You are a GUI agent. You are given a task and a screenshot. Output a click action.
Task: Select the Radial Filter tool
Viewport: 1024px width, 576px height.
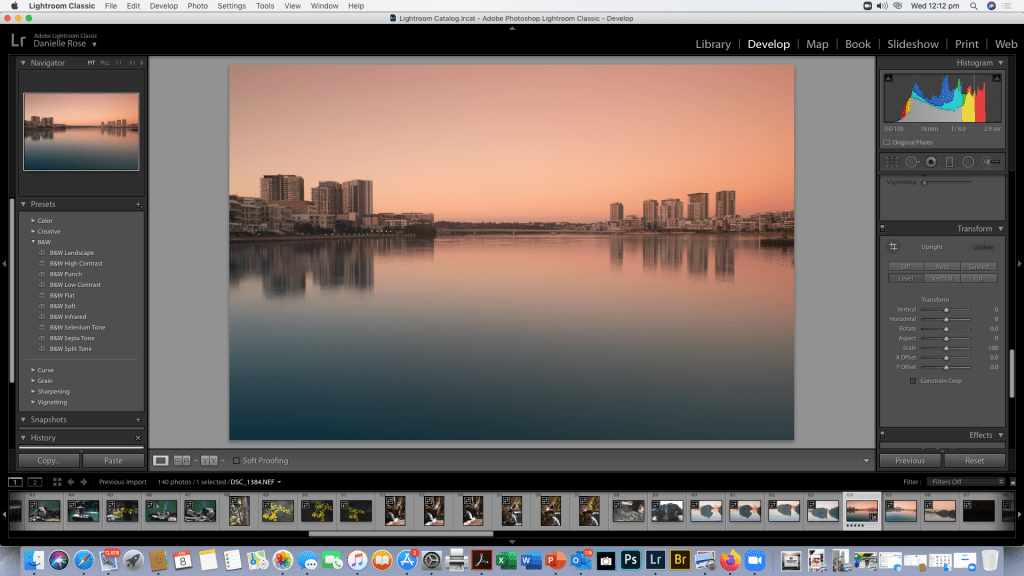pyautogui.click(x=968, y=162)
